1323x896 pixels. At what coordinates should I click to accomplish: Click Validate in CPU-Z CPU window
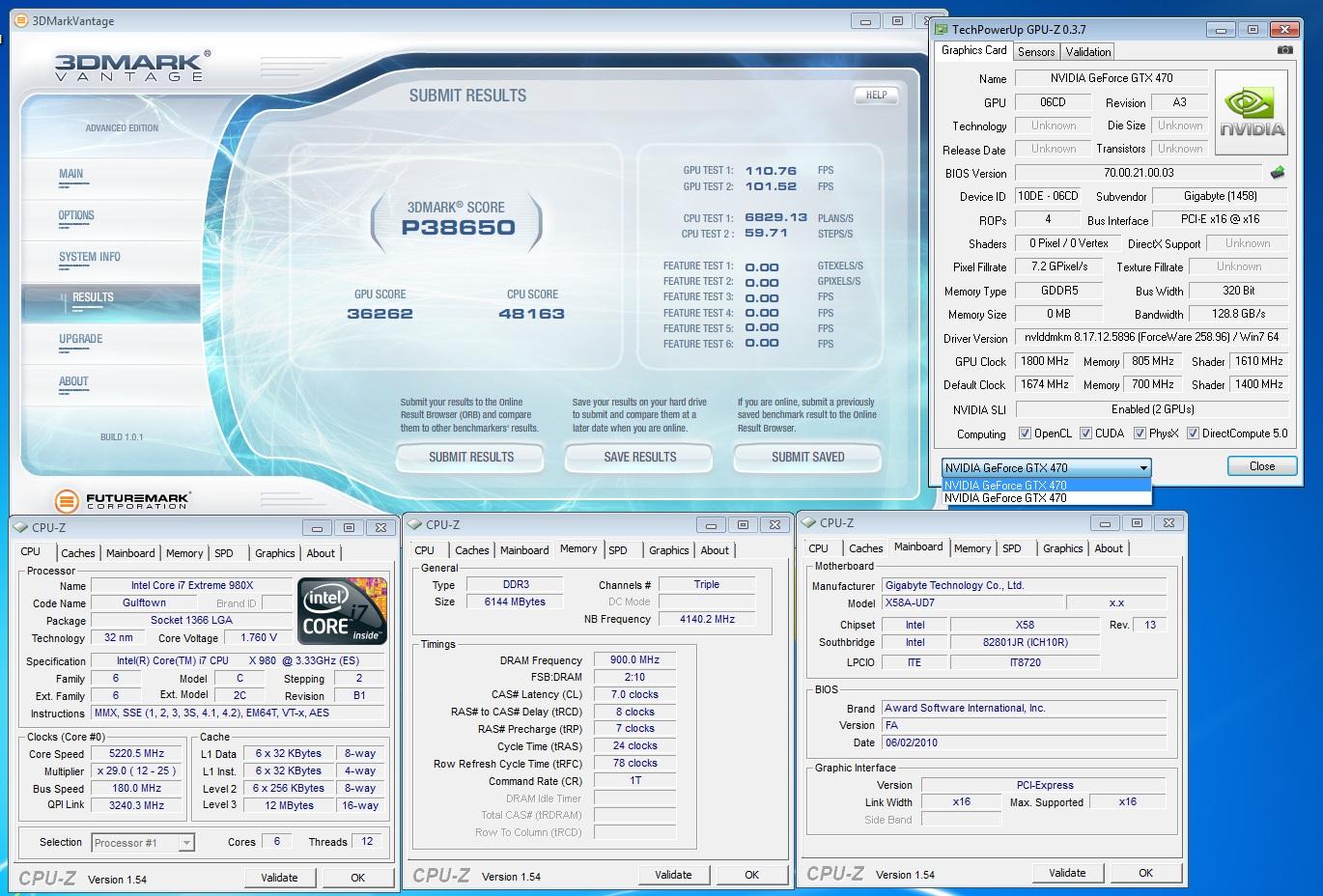point(279,878)
